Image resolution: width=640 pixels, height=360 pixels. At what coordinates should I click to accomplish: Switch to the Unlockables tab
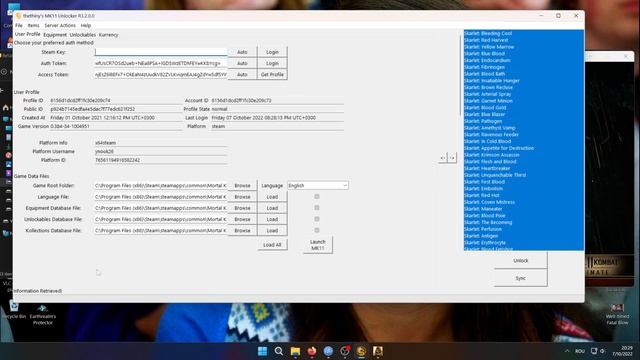pyautogui.click(x=82, y=35)
